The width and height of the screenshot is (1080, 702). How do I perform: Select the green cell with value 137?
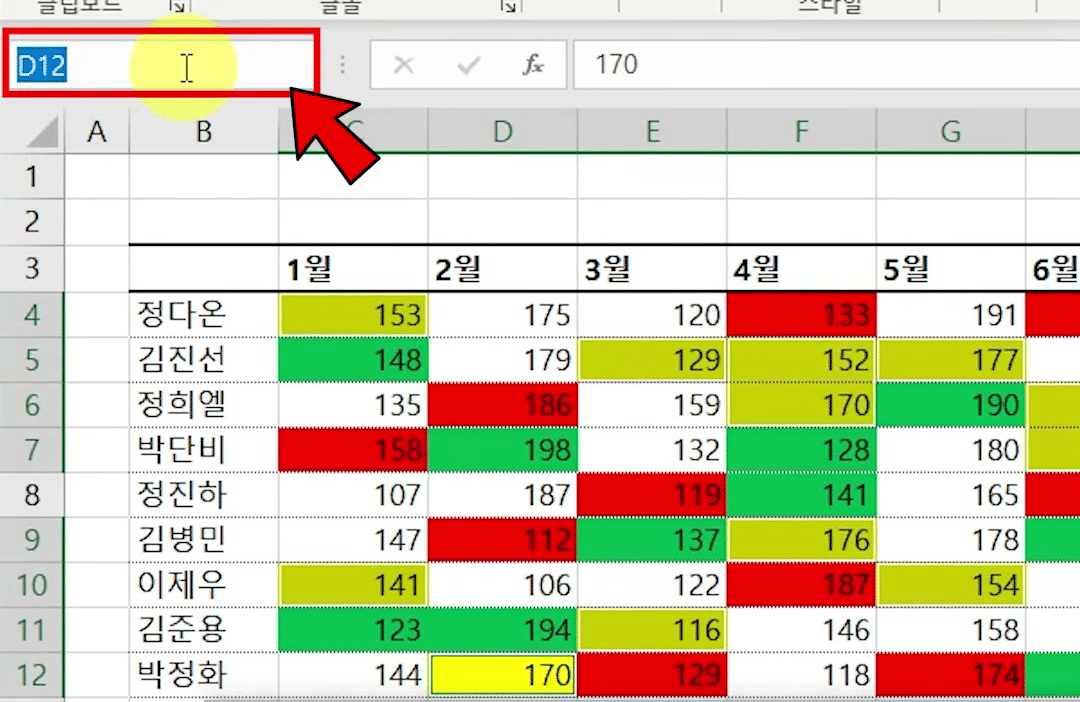click(x=652, y=540)
